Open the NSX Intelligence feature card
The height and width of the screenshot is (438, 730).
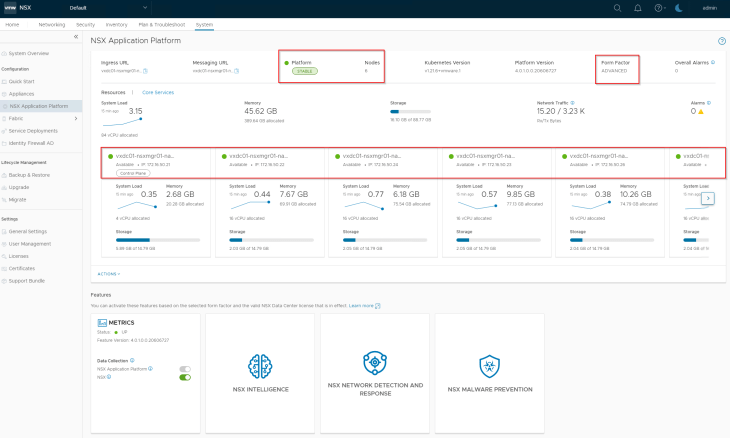pyautogui.click(x=260, y=373)
